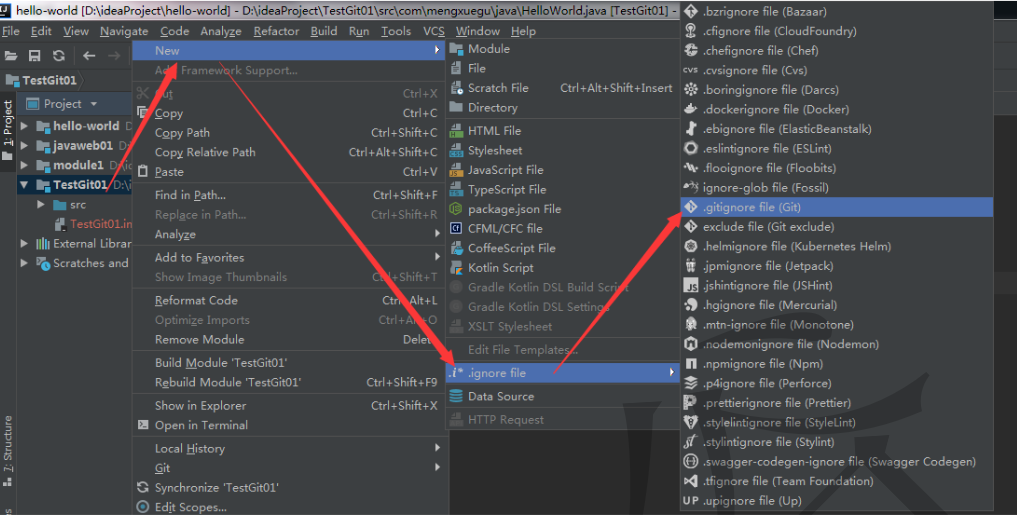Click the TypeScript File icon
This screenshot has height=515, width=1017.
[457, 189]
